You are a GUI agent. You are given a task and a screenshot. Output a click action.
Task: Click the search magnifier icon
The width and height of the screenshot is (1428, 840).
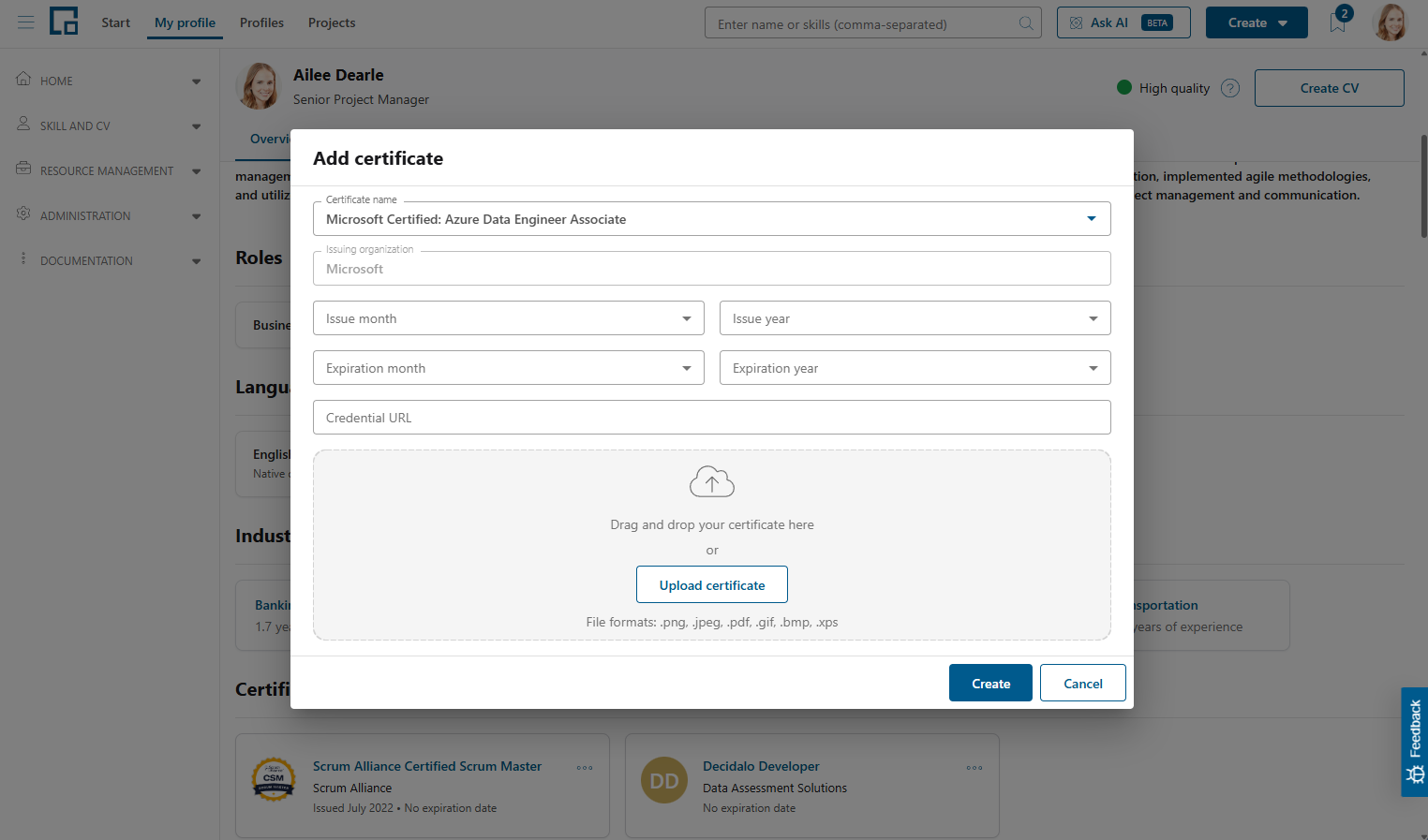point(1026,23)
